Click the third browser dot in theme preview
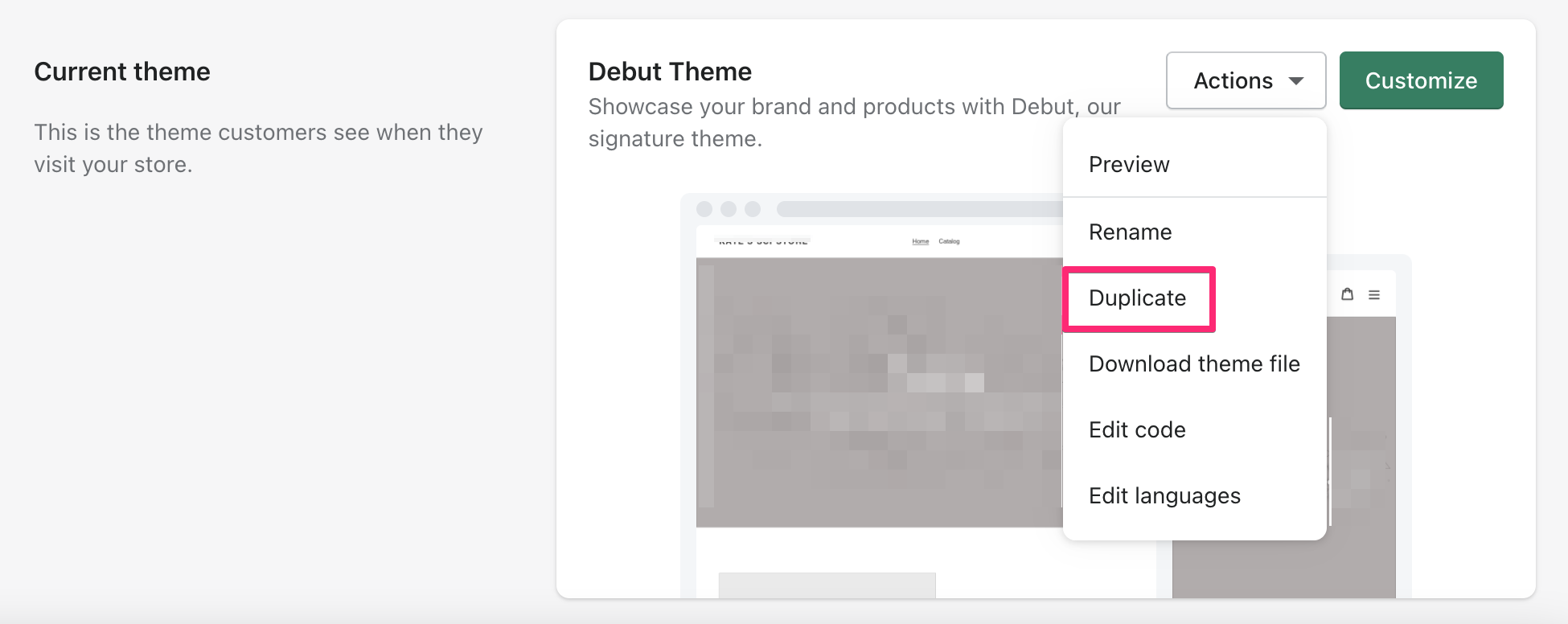Image resolution: width=1568 pixels, height=624 pixels. click(x=753, y=209)
